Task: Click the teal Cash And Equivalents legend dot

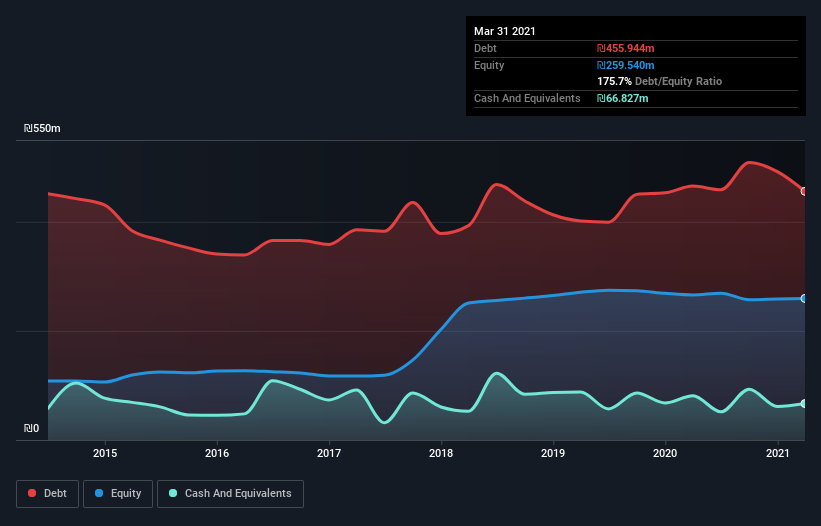Action: pyautogui.click(x=173, y=493)
